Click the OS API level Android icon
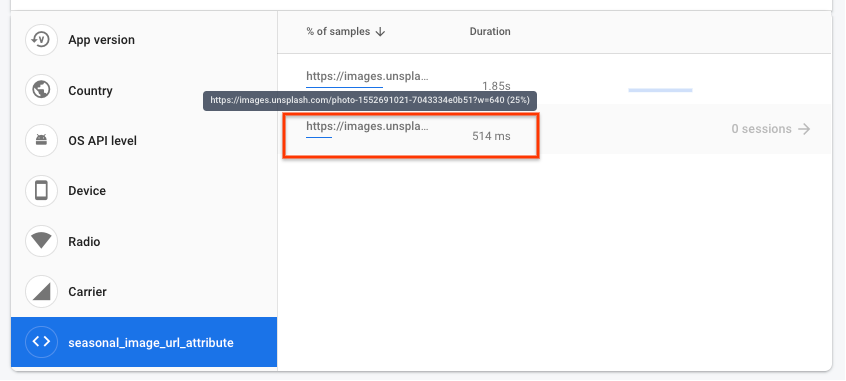 (x=41, y=140)
